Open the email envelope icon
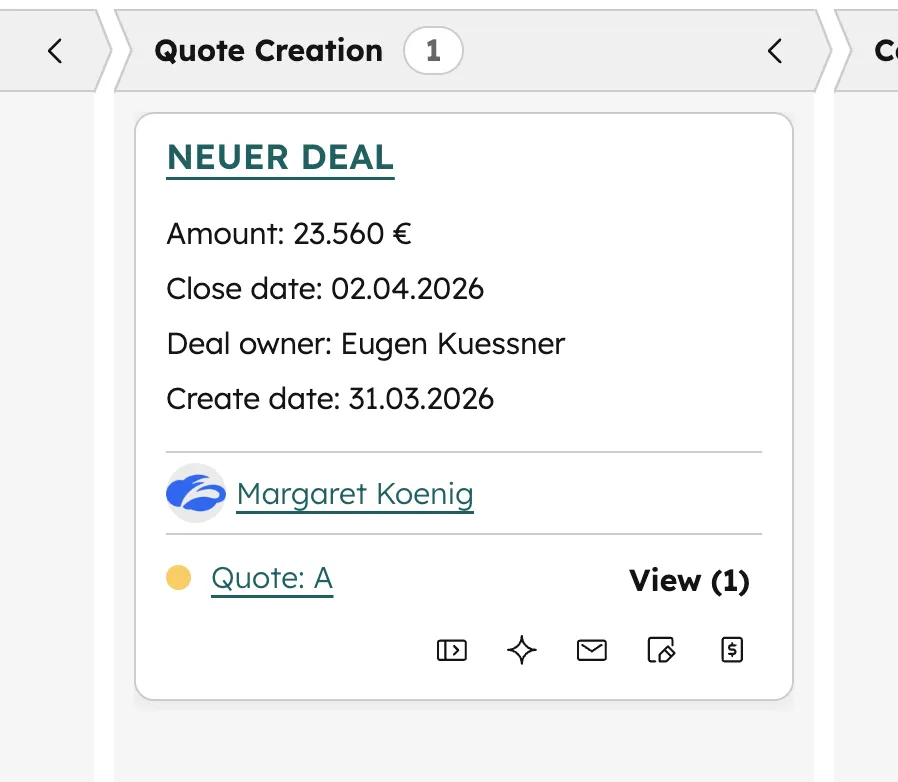The height and width of the screenshot is (782, 898). pyautogui.click(x=591, y=650)
